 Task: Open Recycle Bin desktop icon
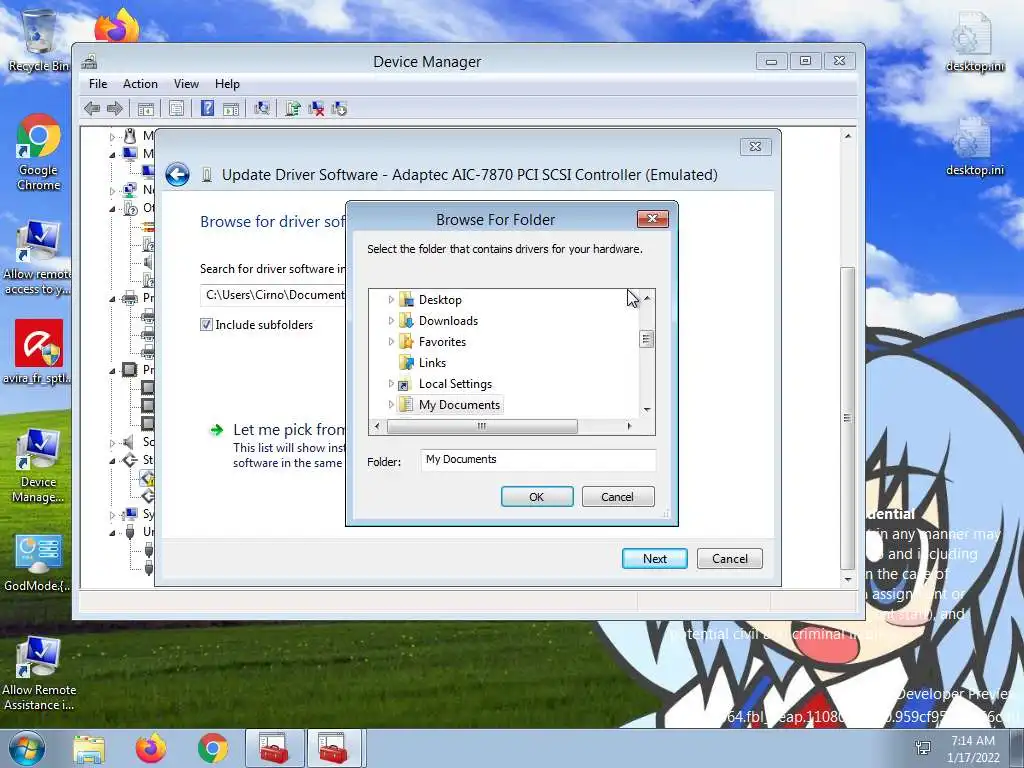click(x=39, y=40)
